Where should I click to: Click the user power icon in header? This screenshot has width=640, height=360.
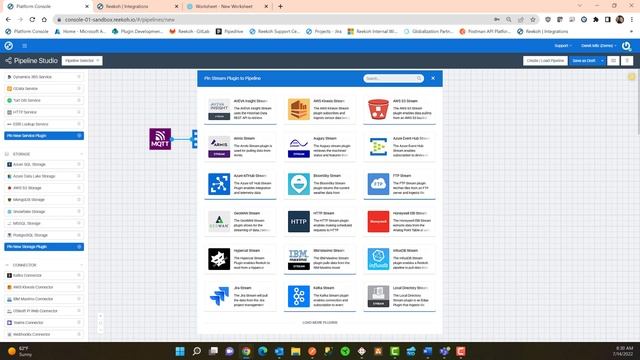pos(627,46)
